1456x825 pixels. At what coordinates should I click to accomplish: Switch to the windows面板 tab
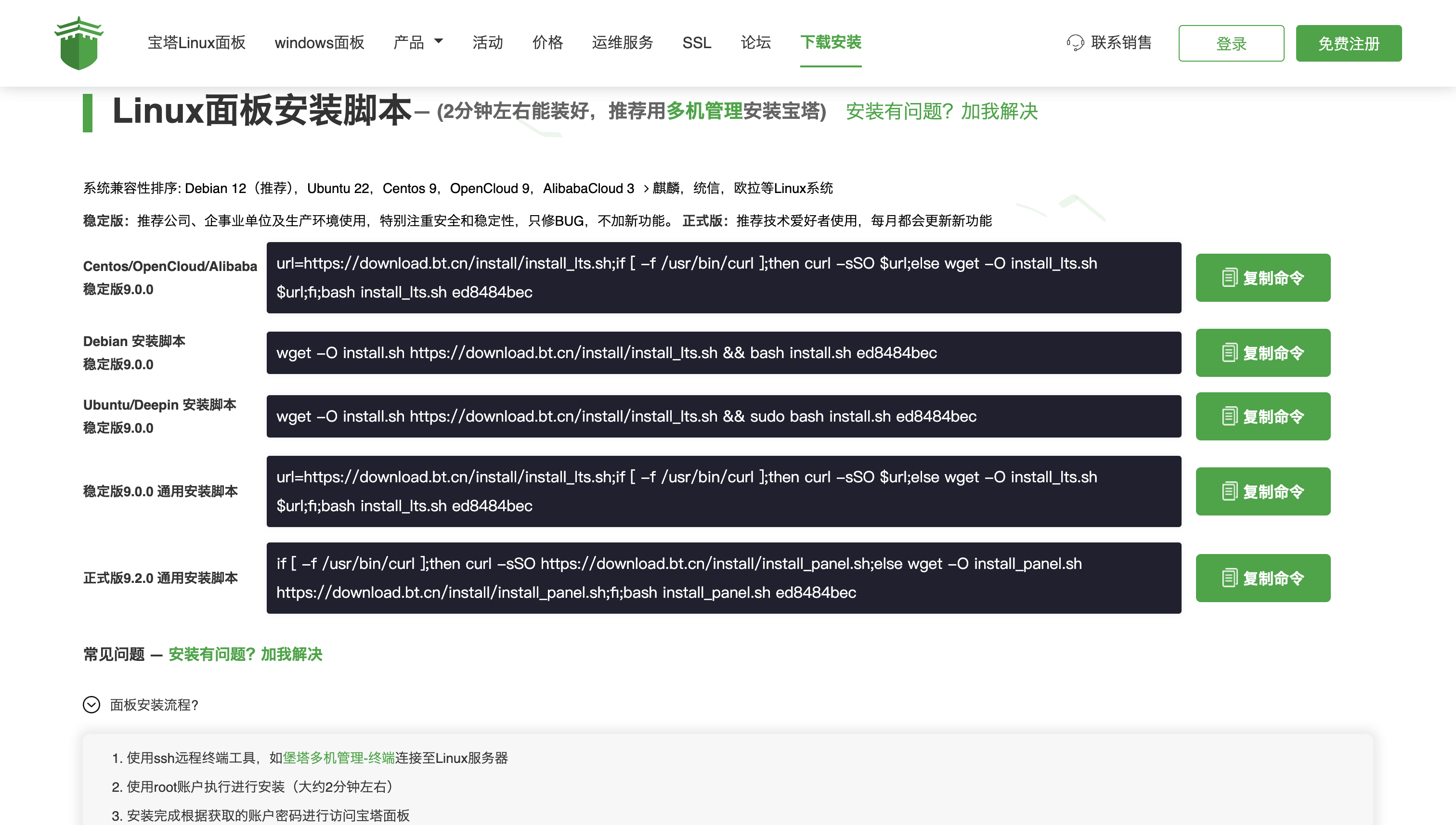coord(319,42)
